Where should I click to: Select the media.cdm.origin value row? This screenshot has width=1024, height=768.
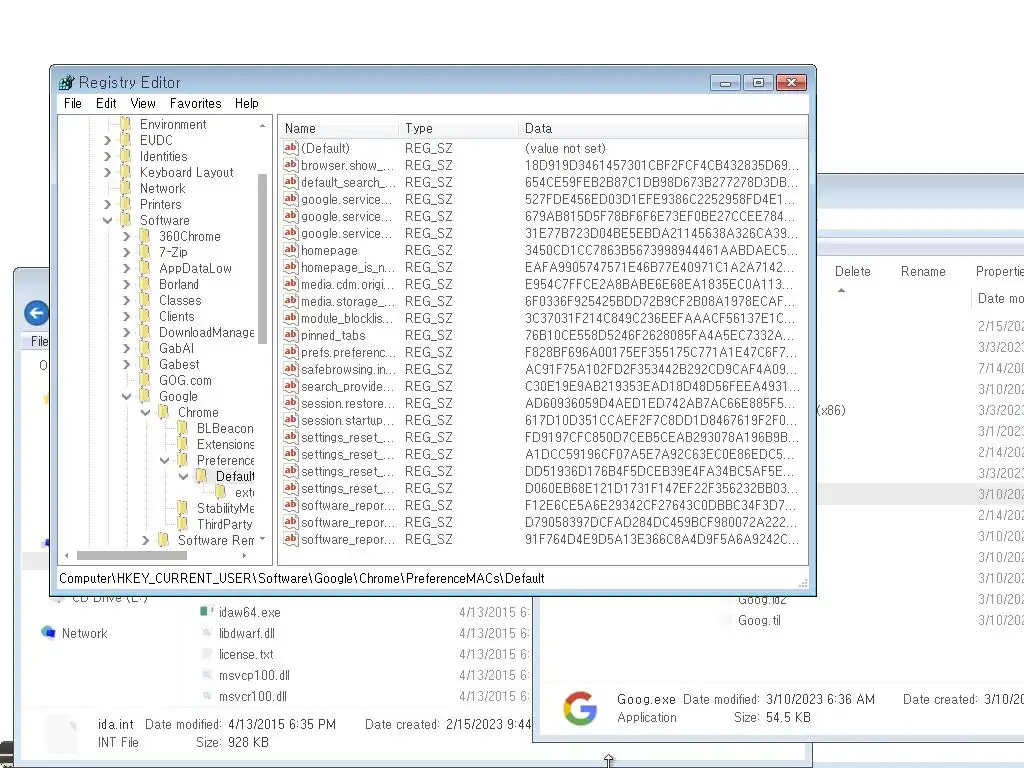542,284
